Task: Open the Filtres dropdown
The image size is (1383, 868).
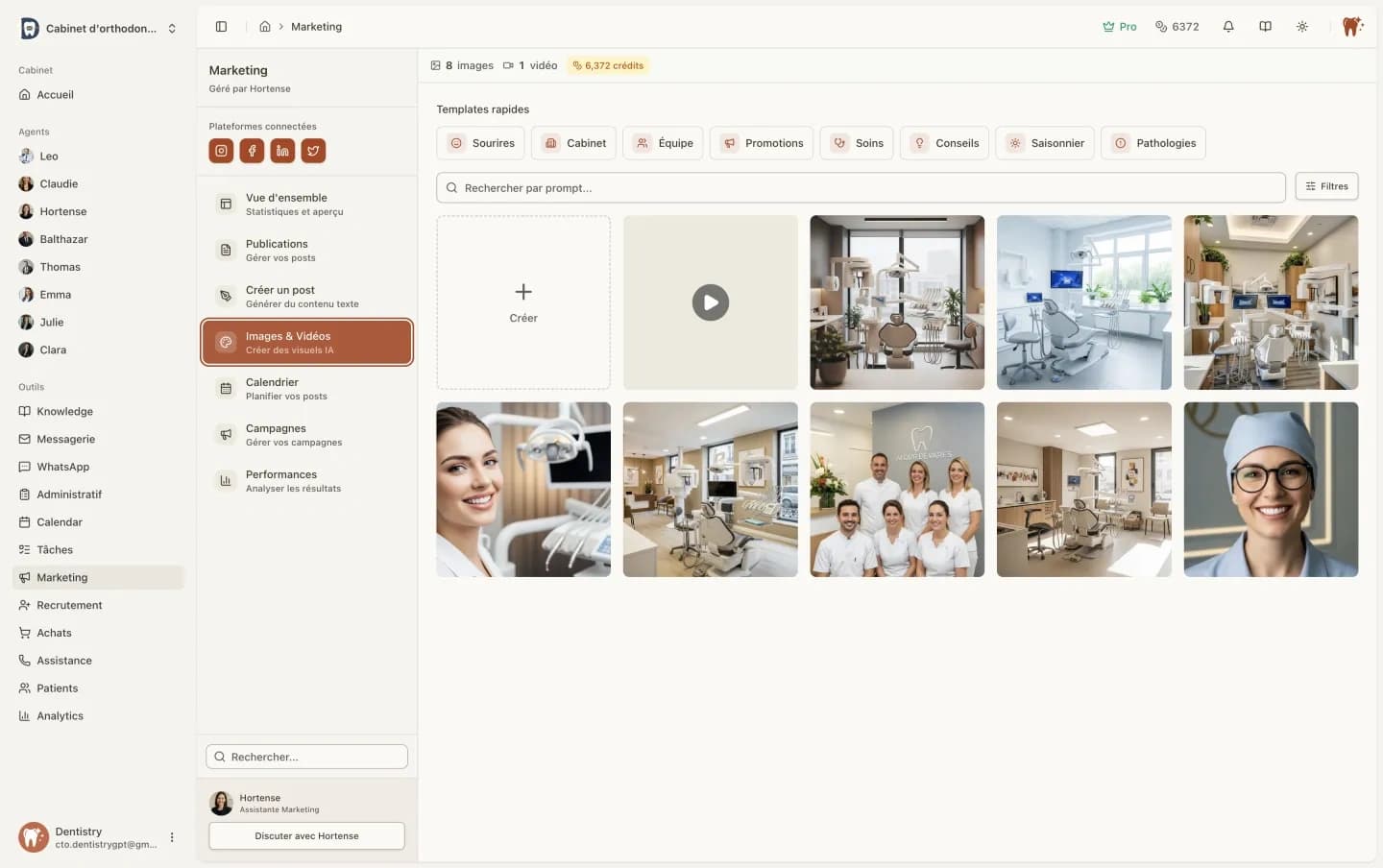Action: click(x=1326, y=186)
